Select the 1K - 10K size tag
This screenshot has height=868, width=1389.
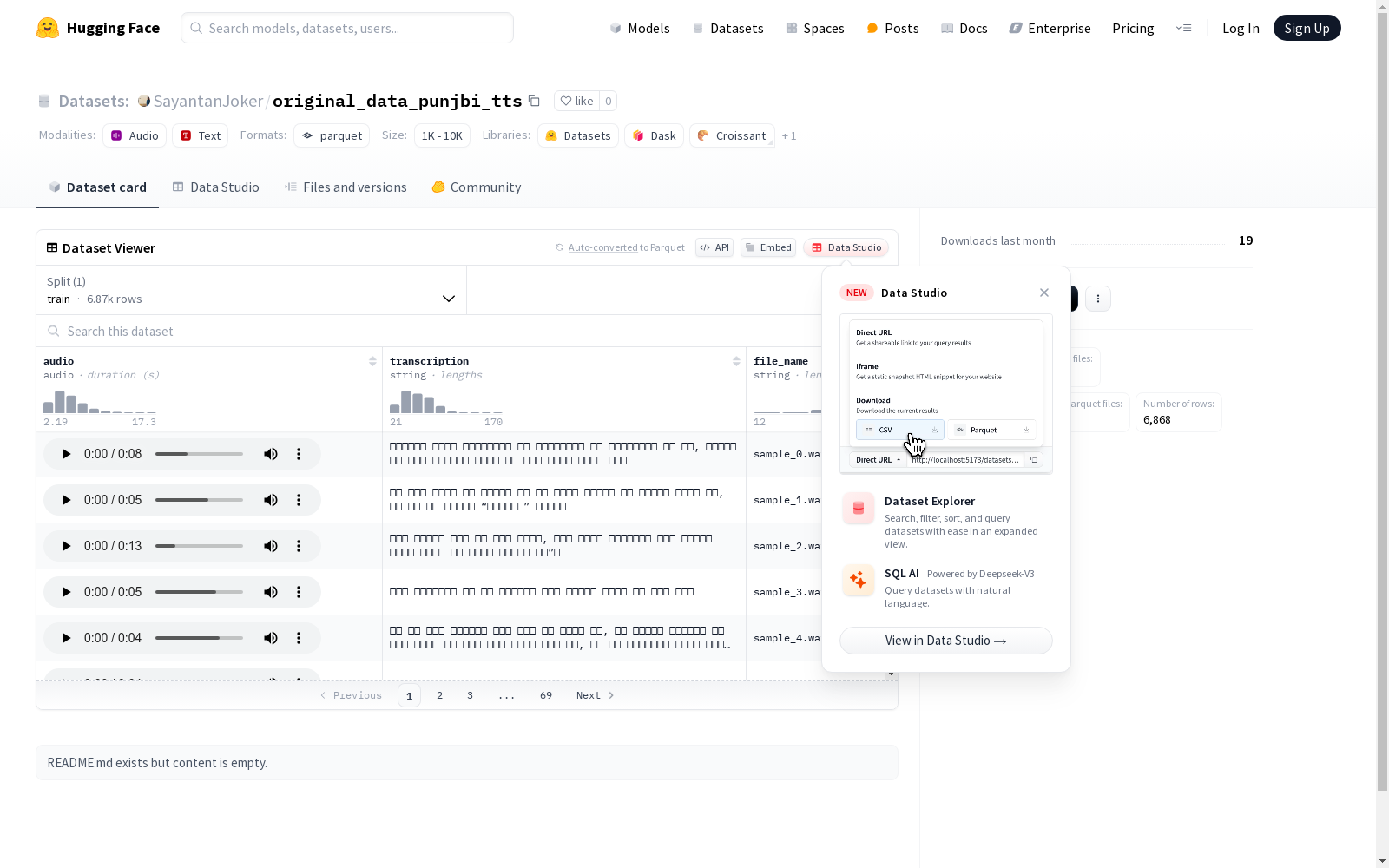click(x=442, y=135)
